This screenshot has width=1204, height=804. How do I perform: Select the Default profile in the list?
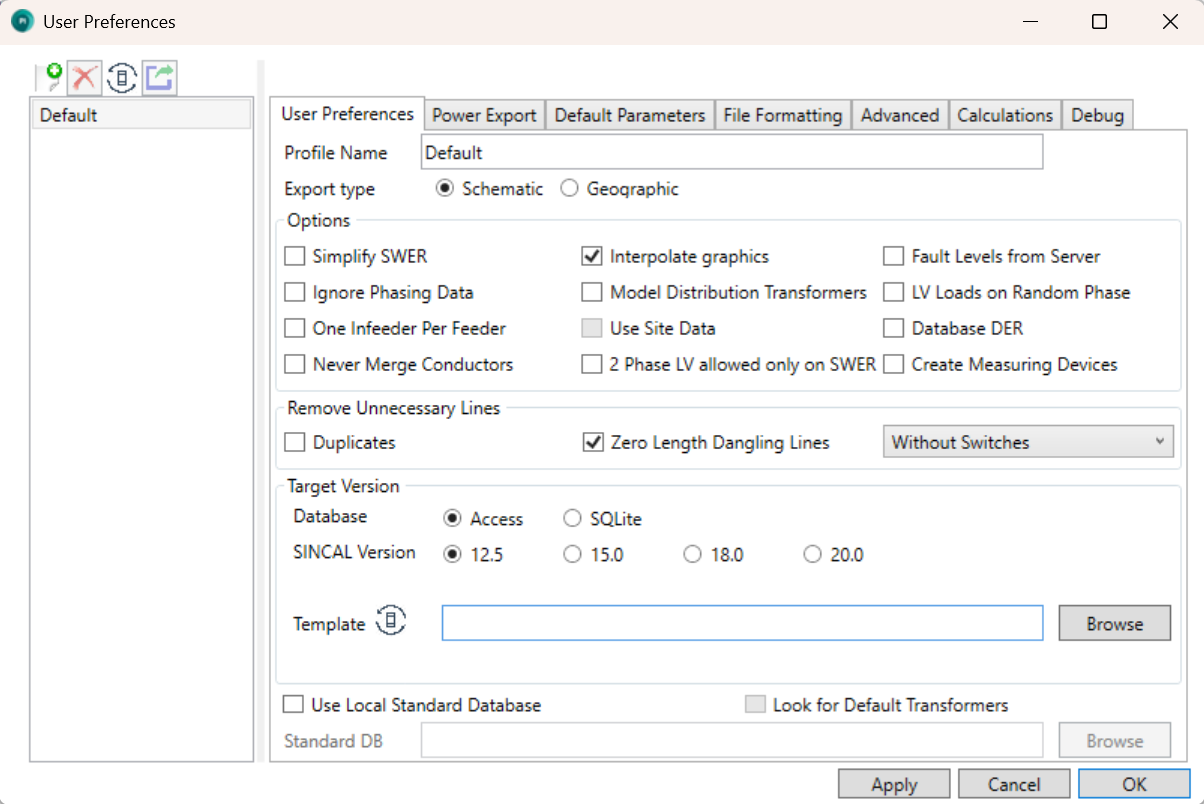(x=141, y=115)
